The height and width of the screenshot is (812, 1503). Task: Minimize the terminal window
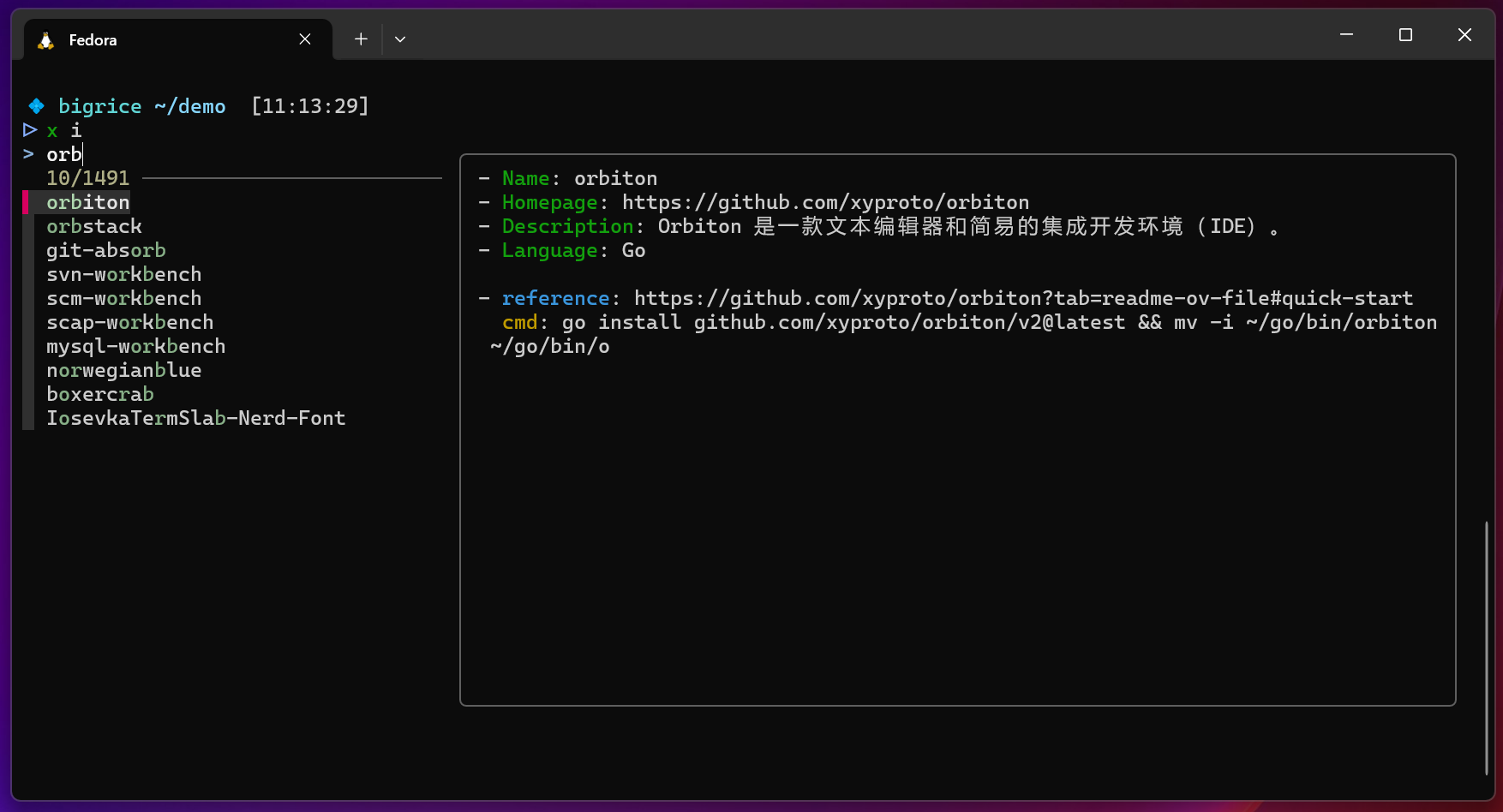click(1346, 34)
